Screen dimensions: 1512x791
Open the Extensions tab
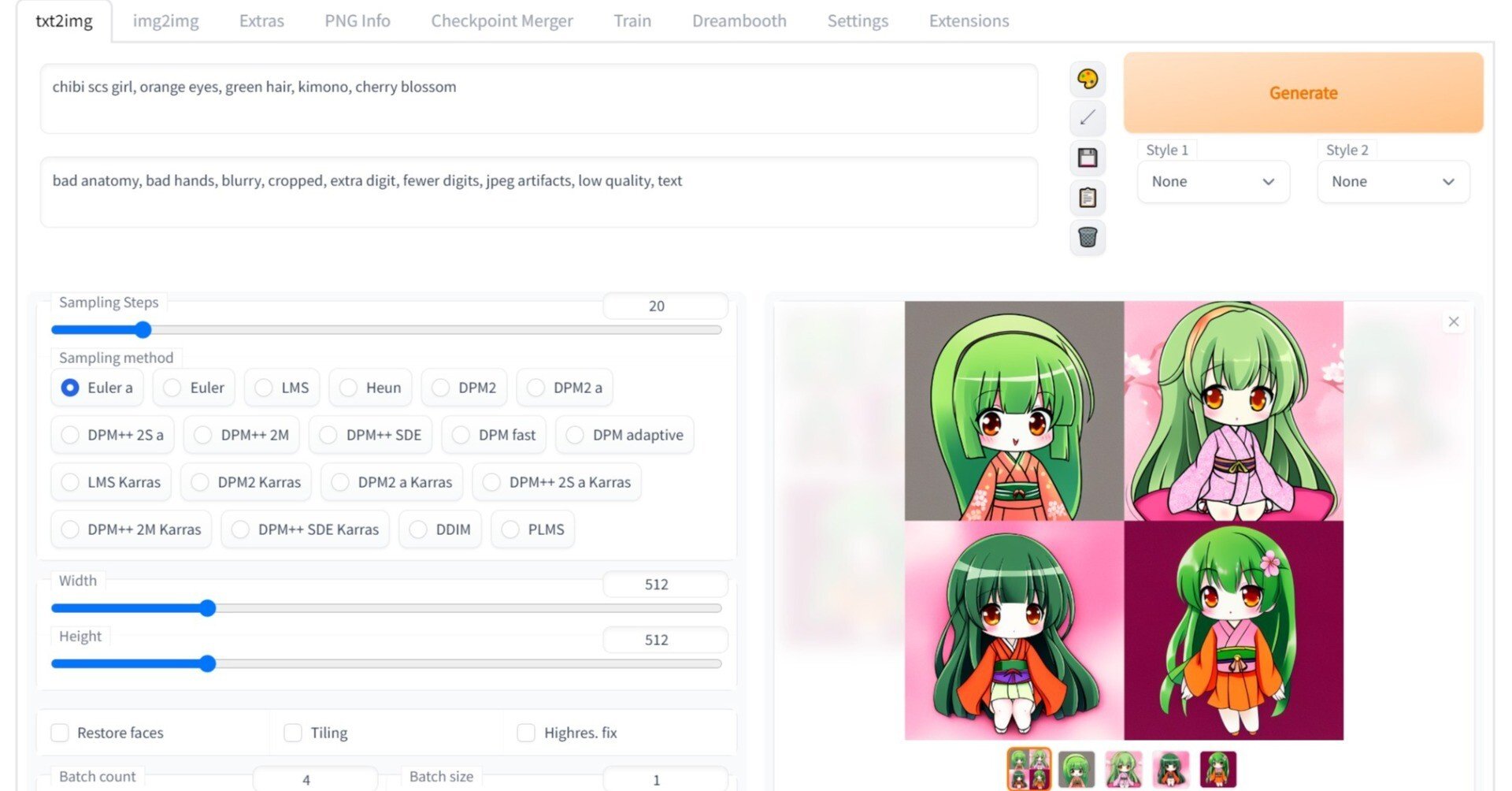tap(969, 21)
